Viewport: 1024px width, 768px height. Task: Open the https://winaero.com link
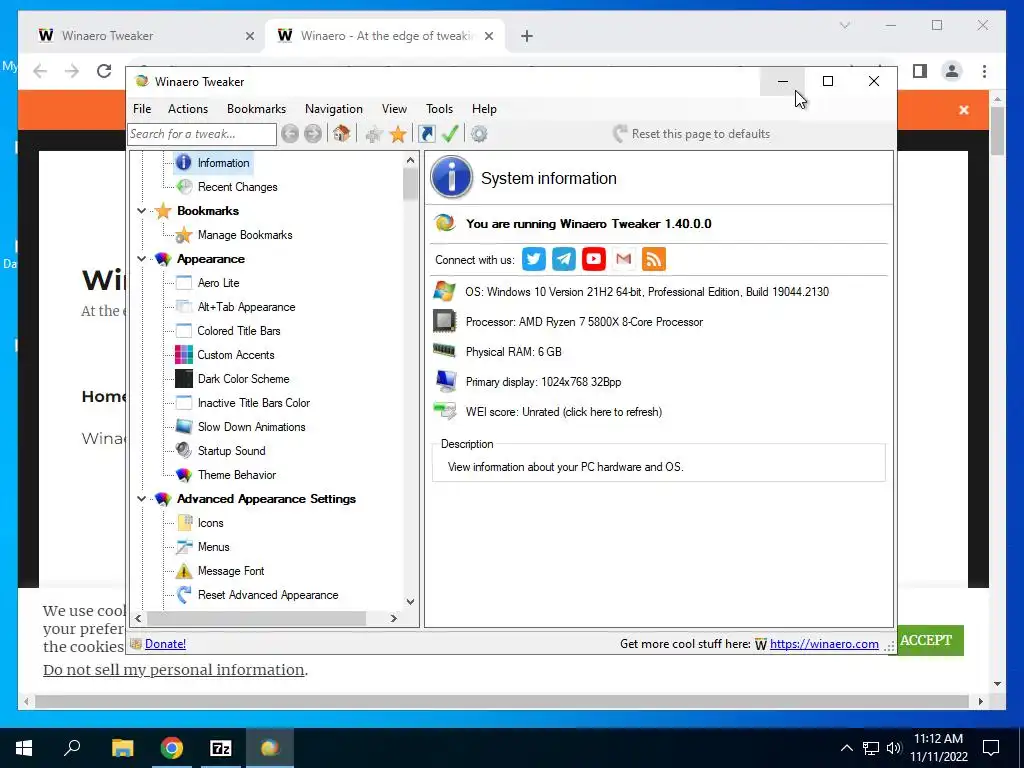point(824,644)
